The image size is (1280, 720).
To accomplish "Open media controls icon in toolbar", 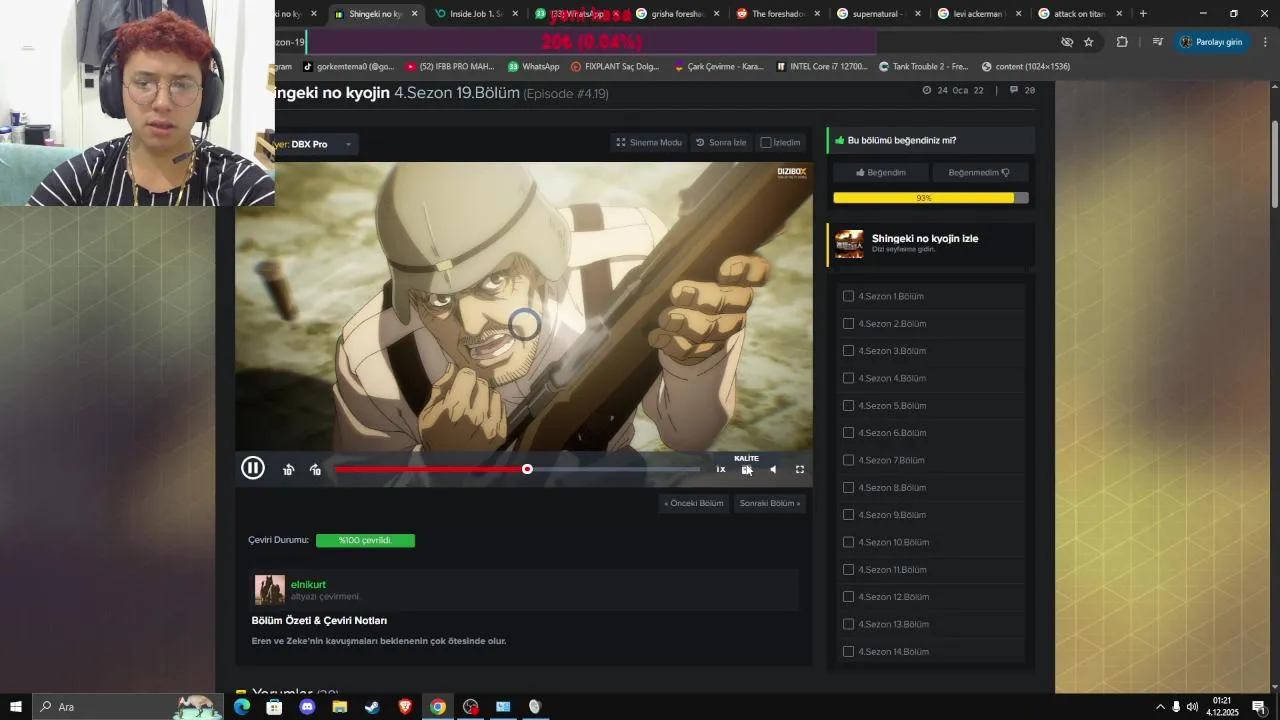I will (1157, 42).
